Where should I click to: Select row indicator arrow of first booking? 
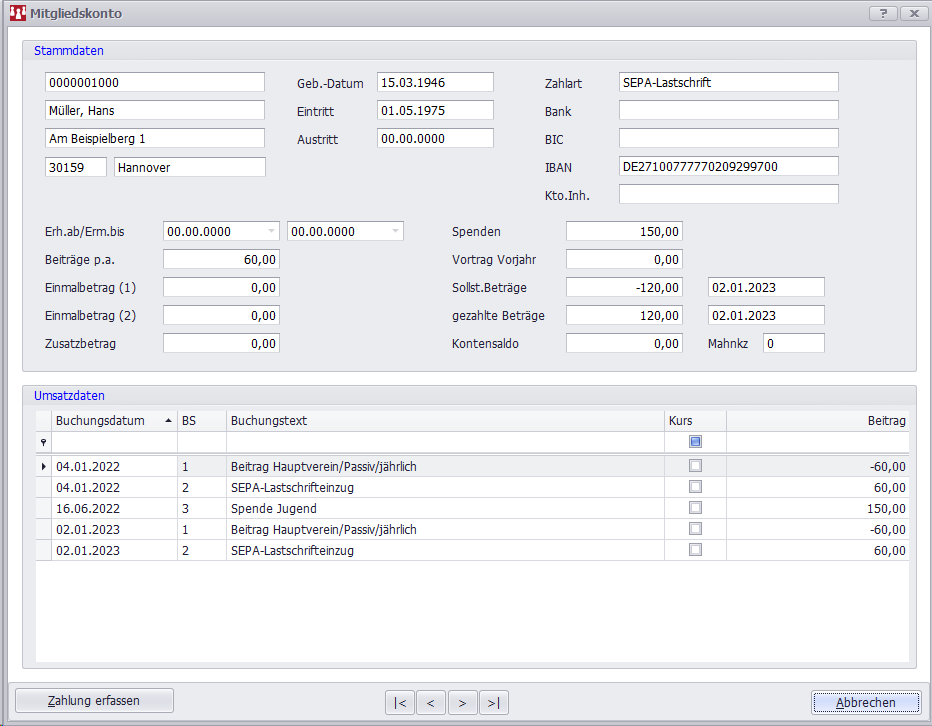43,466
